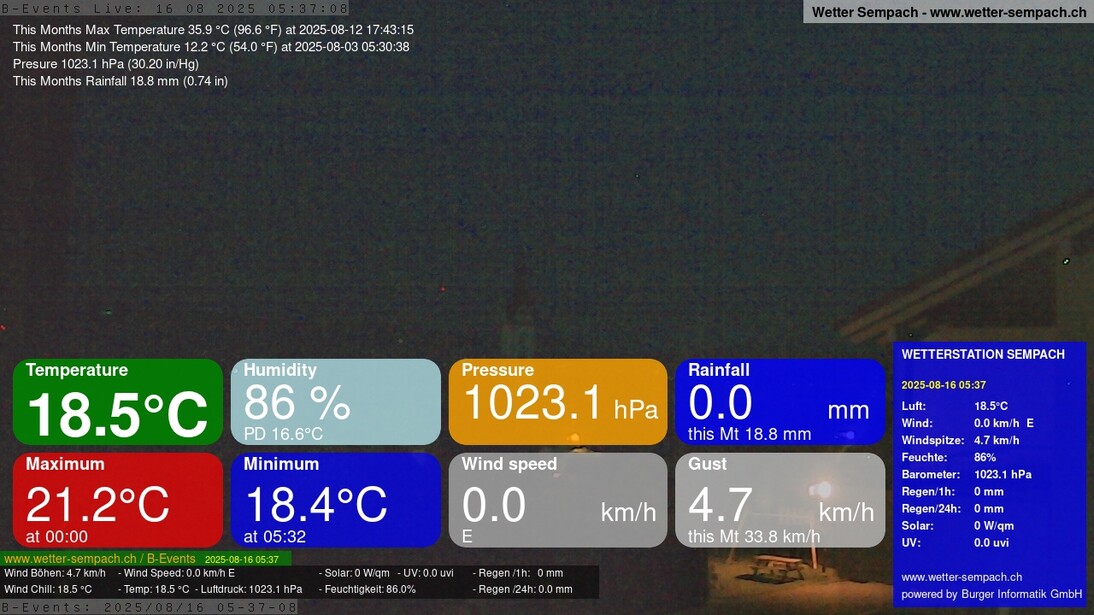1094x615 pixels.
Task: Click 'Luftdruck: 1023.1 hPa' in status strip
Action: pos(252,589)
